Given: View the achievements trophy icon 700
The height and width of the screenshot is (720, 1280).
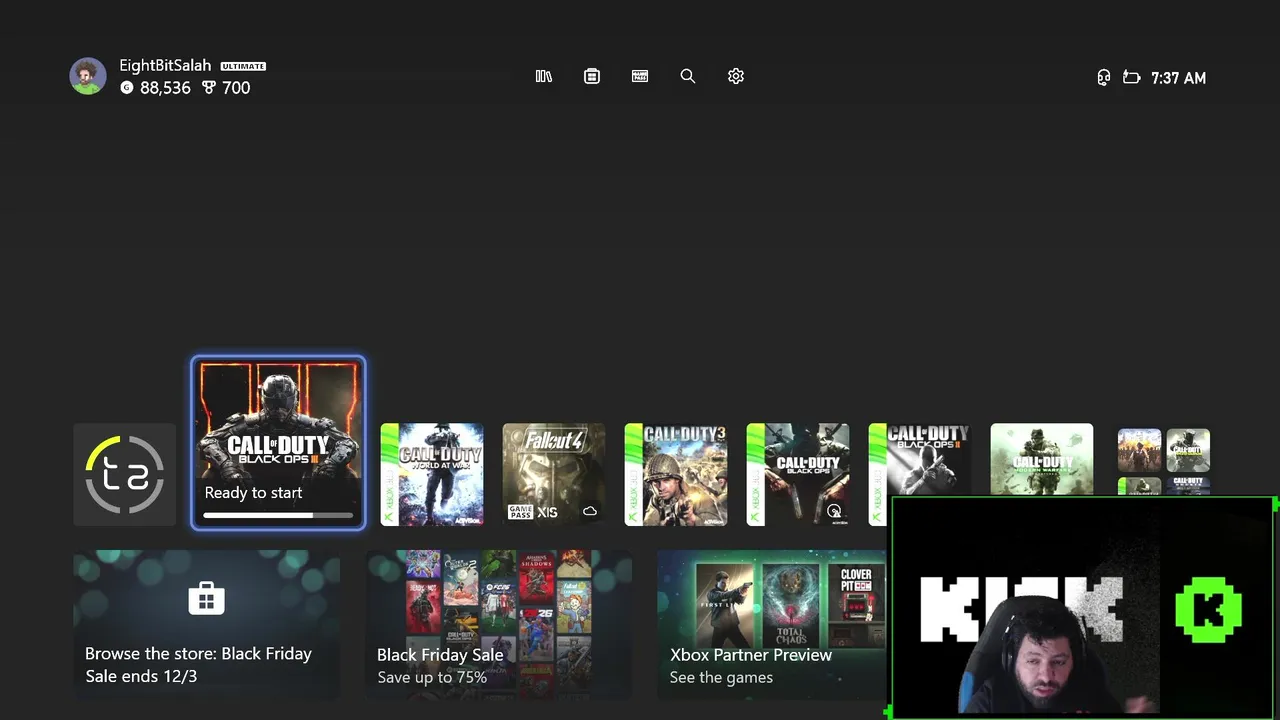Looking at the screenshot, I should [209, 88].
